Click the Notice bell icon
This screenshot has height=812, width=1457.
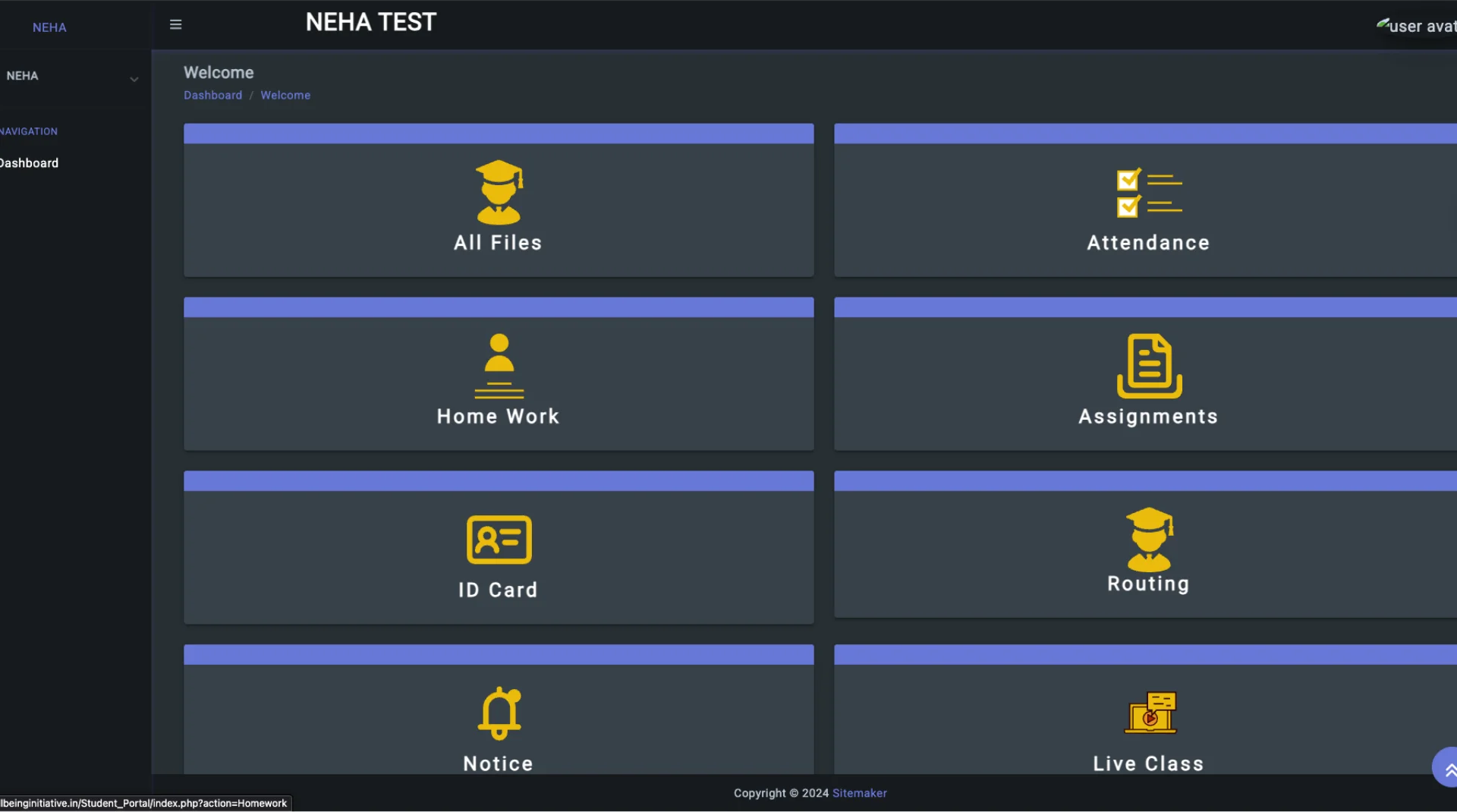tap(499, 713)
